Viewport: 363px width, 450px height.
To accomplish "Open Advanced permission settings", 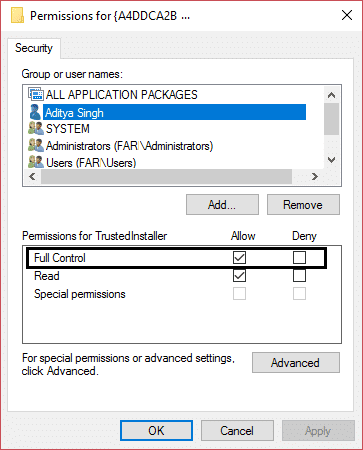I will (x=296, y=363).
